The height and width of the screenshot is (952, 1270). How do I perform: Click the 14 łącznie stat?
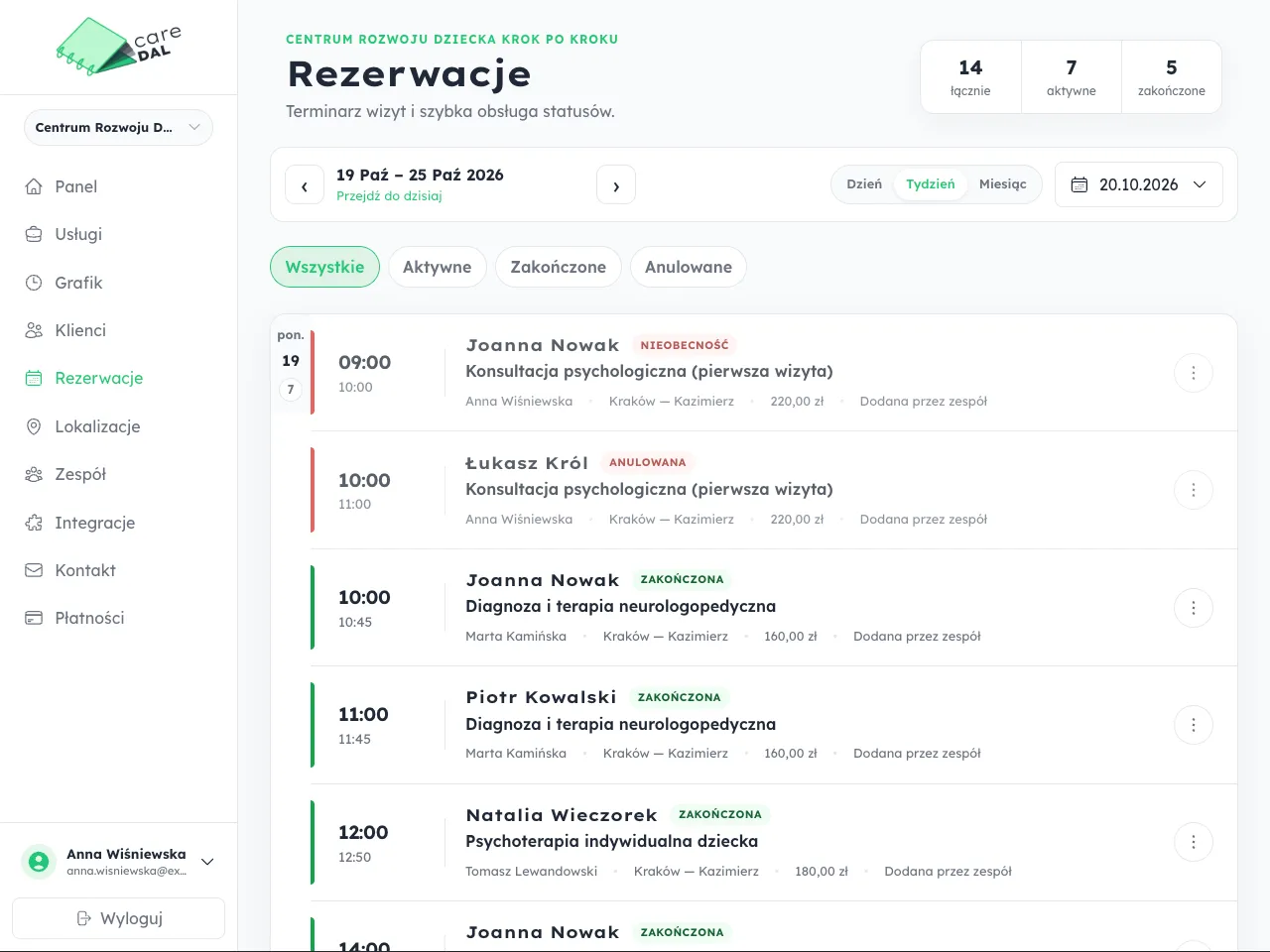point(970,77)
